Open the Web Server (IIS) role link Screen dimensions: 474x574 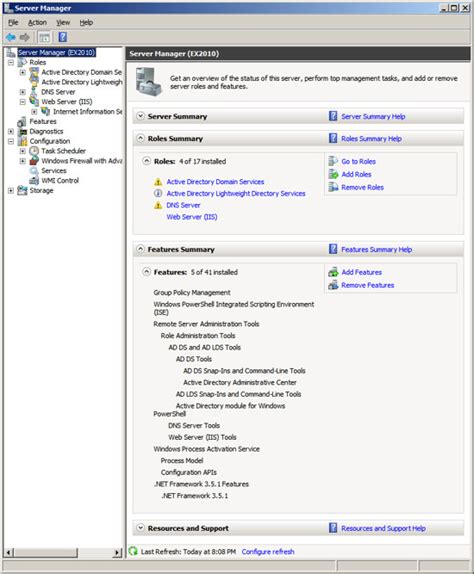[192, 217]
